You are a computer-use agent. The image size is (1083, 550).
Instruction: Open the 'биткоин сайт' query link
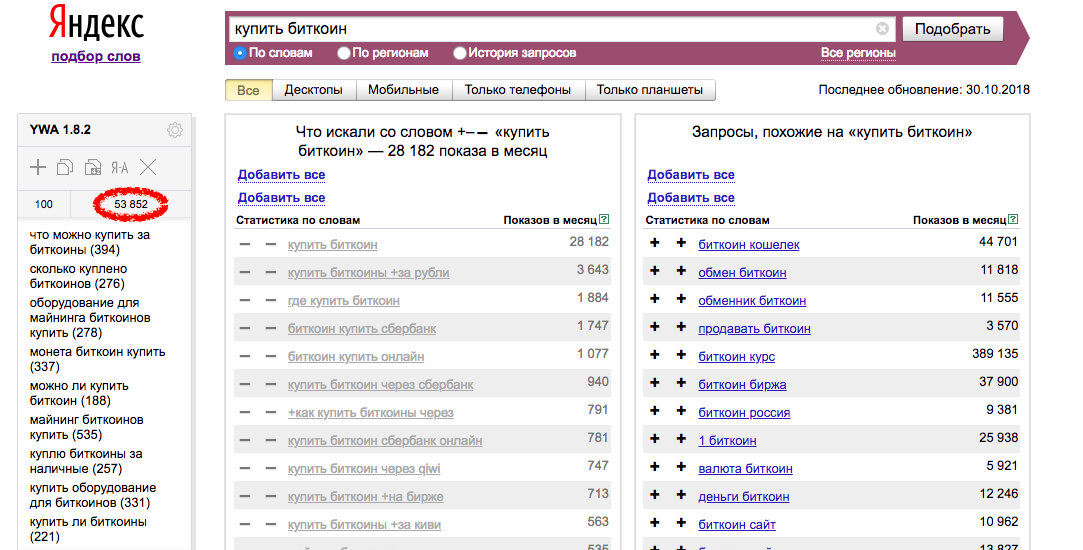click(x=737, y=524)
